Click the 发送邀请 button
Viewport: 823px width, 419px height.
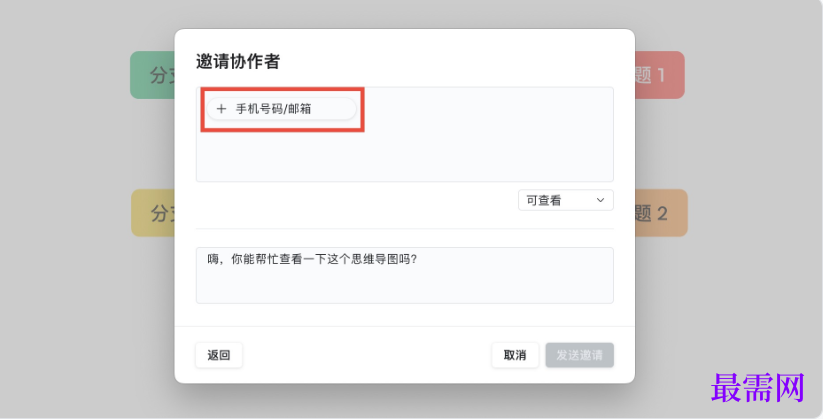(x=579, y=355)
